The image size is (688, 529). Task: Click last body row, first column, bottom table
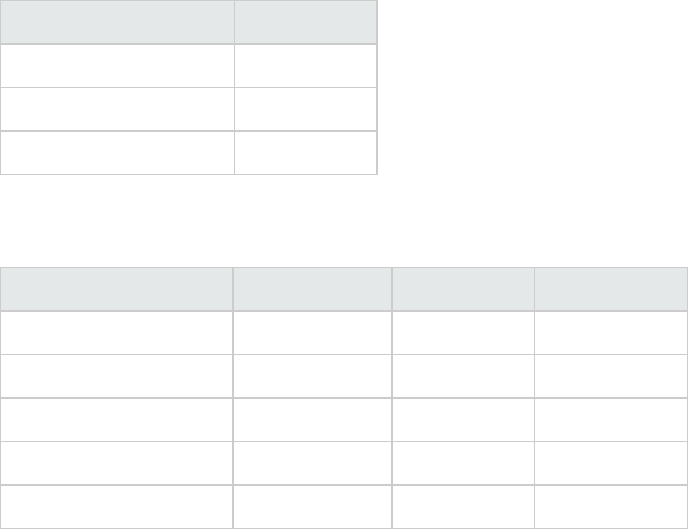(x=116, y=506)
